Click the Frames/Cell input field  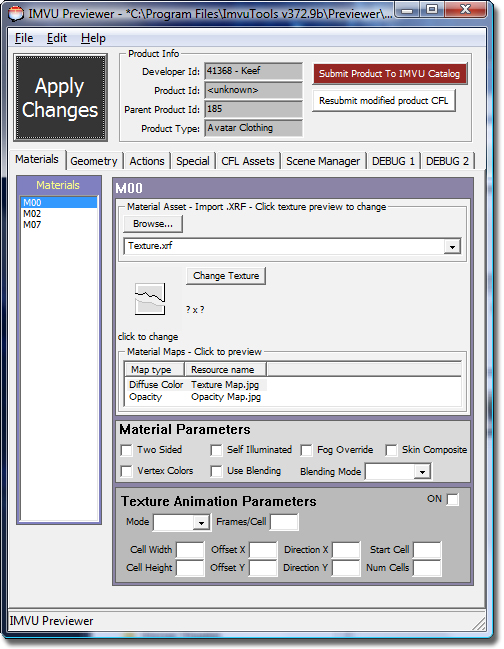(284, 522)
